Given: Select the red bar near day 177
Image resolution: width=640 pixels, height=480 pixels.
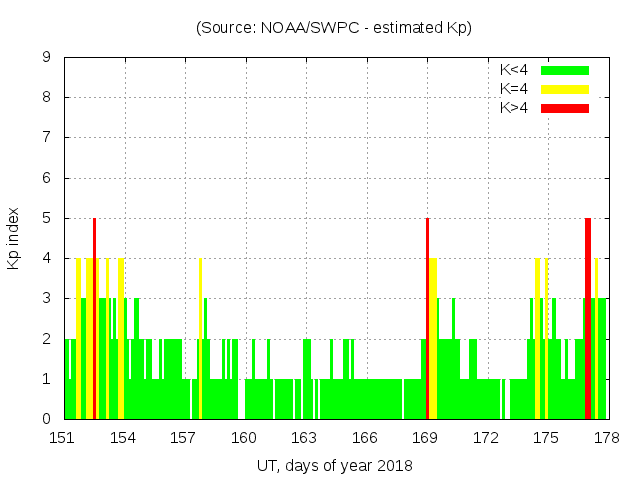Looking at the screenshot, I should (x=588, y=320).
